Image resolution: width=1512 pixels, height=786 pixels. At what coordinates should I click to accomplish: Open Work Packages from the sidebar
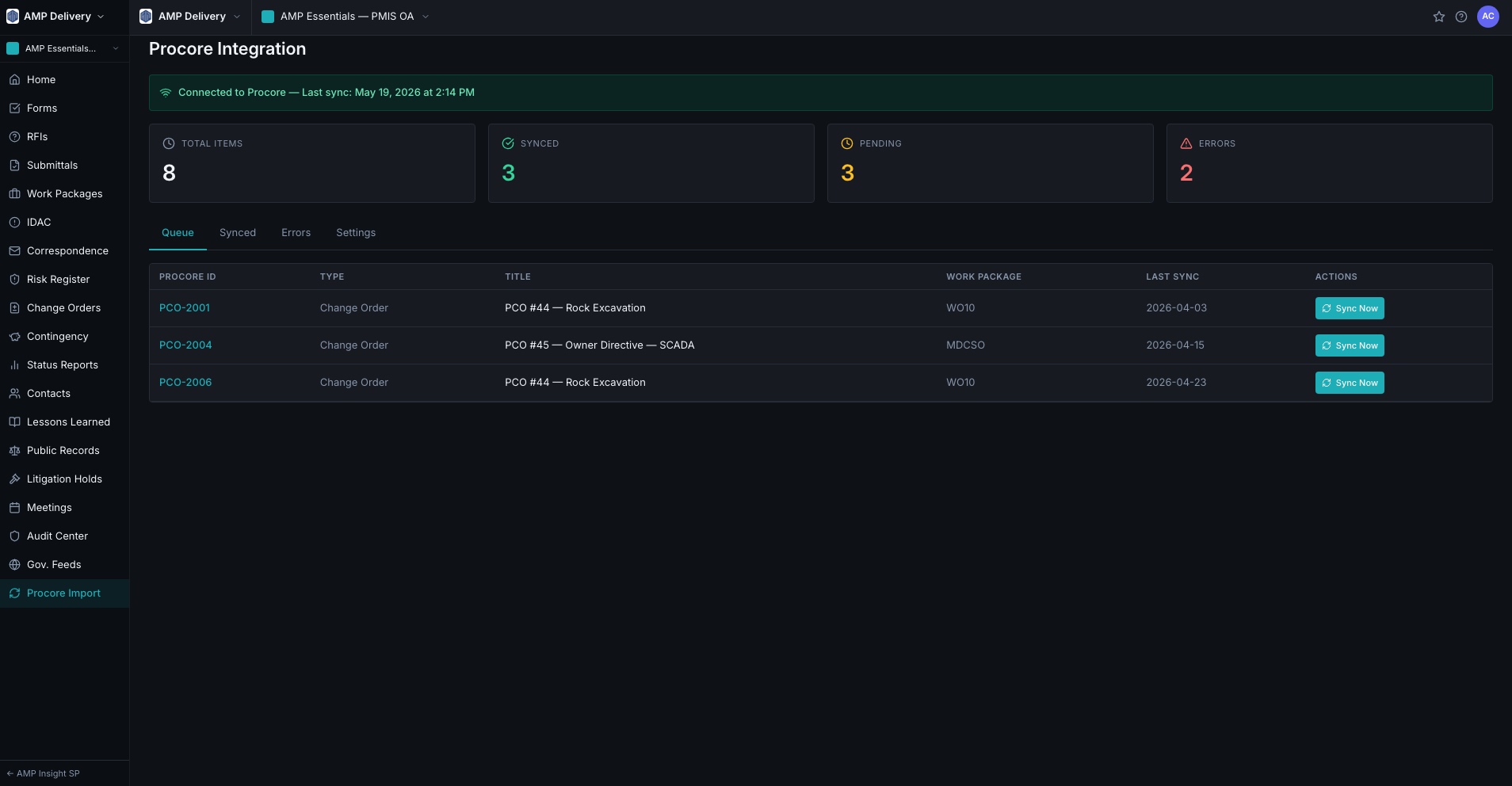(x=64, y=194)
